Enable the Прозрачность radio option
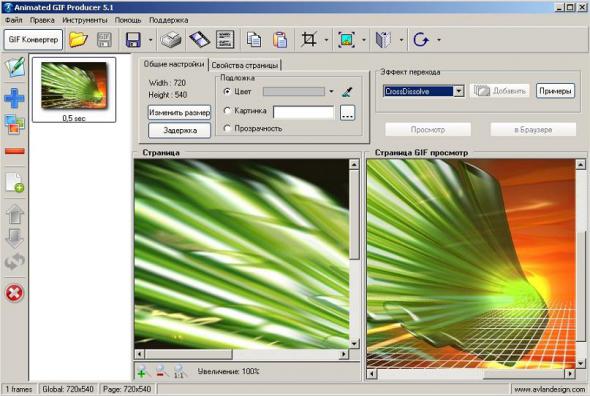The image size is (590, 396). click(x=227, y=128)
